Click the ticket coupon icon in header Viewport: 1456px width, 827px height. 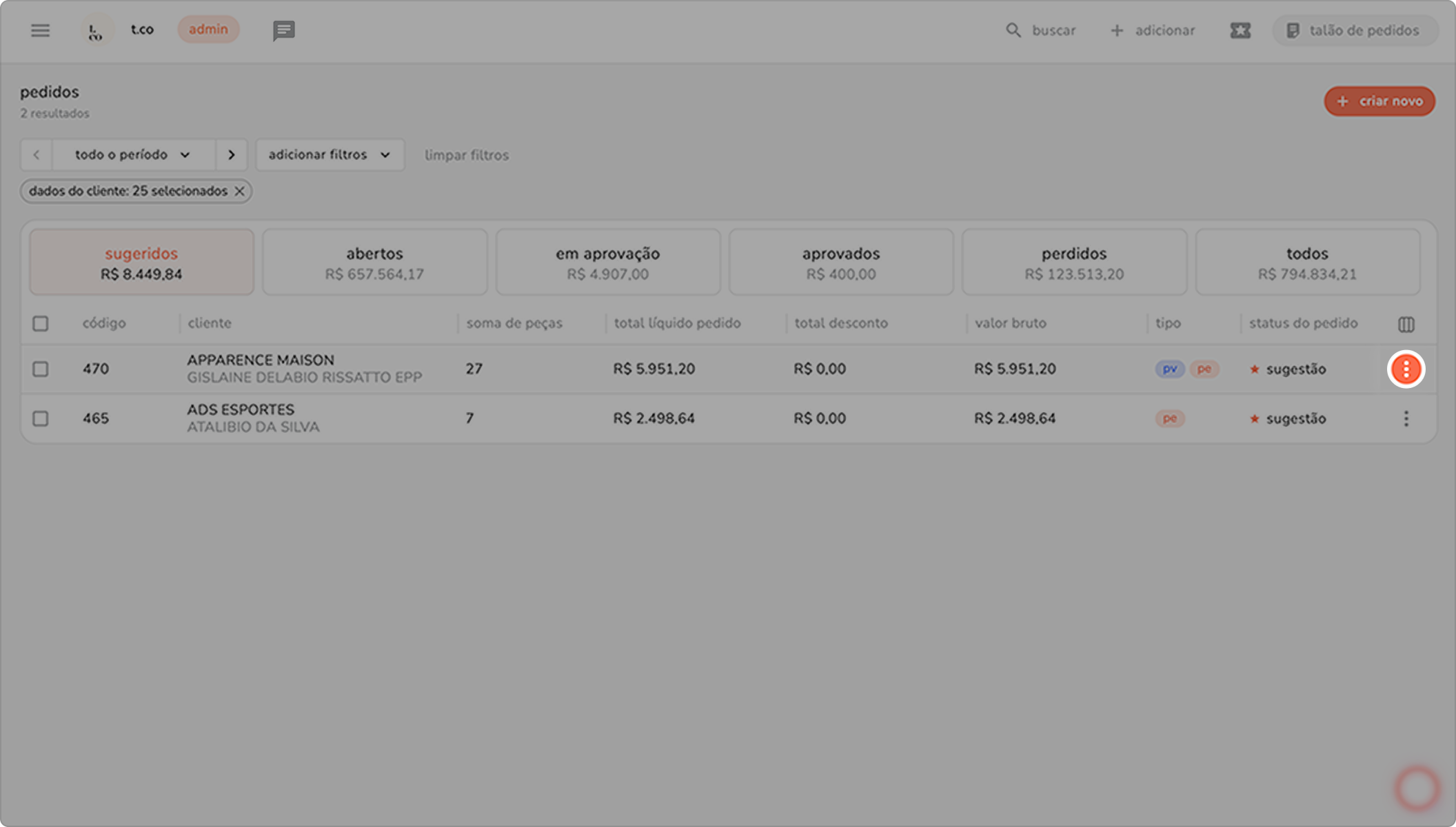pyautogui.click(x=1240, y=30)
